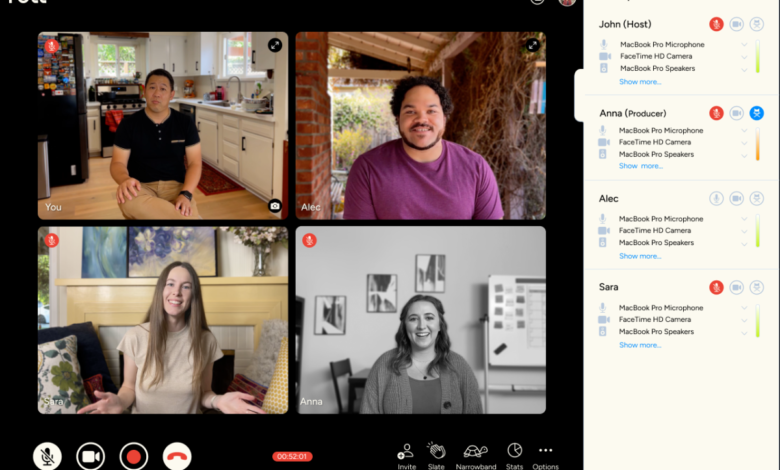Viewport: 780px width, 470px height.
Task: Open the Options menu
Action: pyautogui.click(x=545, y=456)
